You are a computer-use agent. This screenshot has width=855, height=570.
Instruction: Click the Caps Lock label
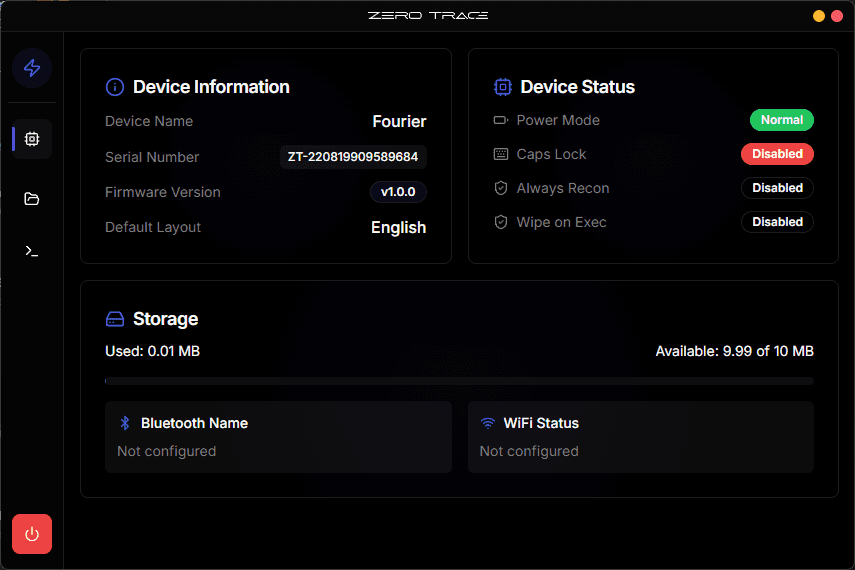pos(551,154)
